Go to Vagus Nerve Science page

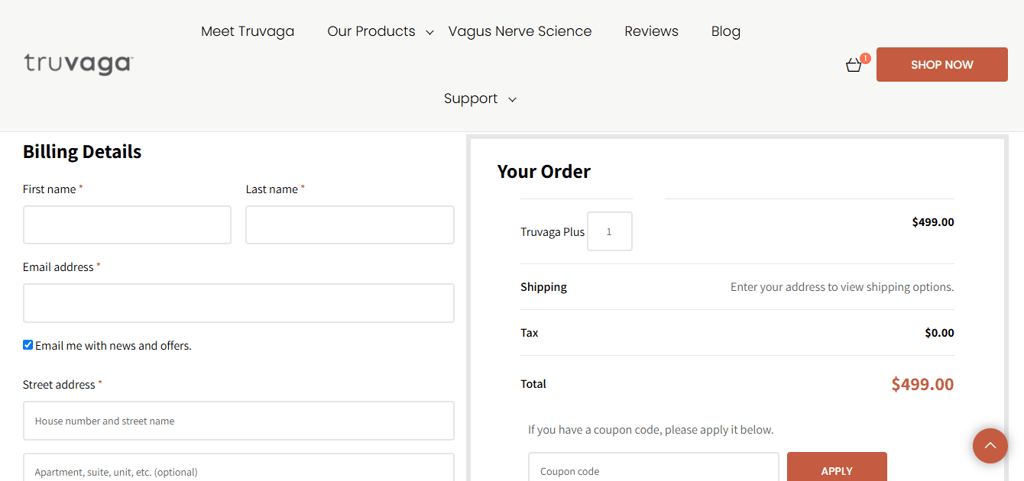click(520, 31)
